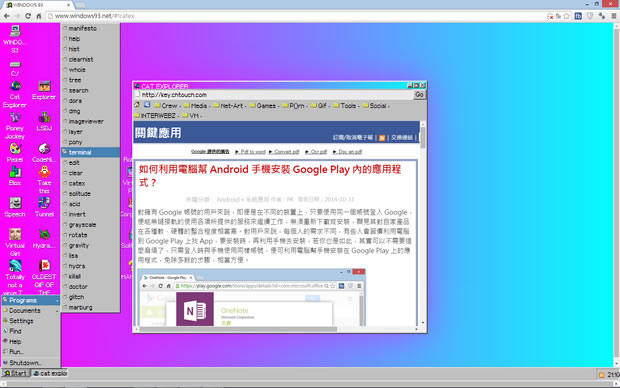Viewport: 620px width, 388px height.
Task: Launch the Piskel desktop icon
Action: [15, 153]
